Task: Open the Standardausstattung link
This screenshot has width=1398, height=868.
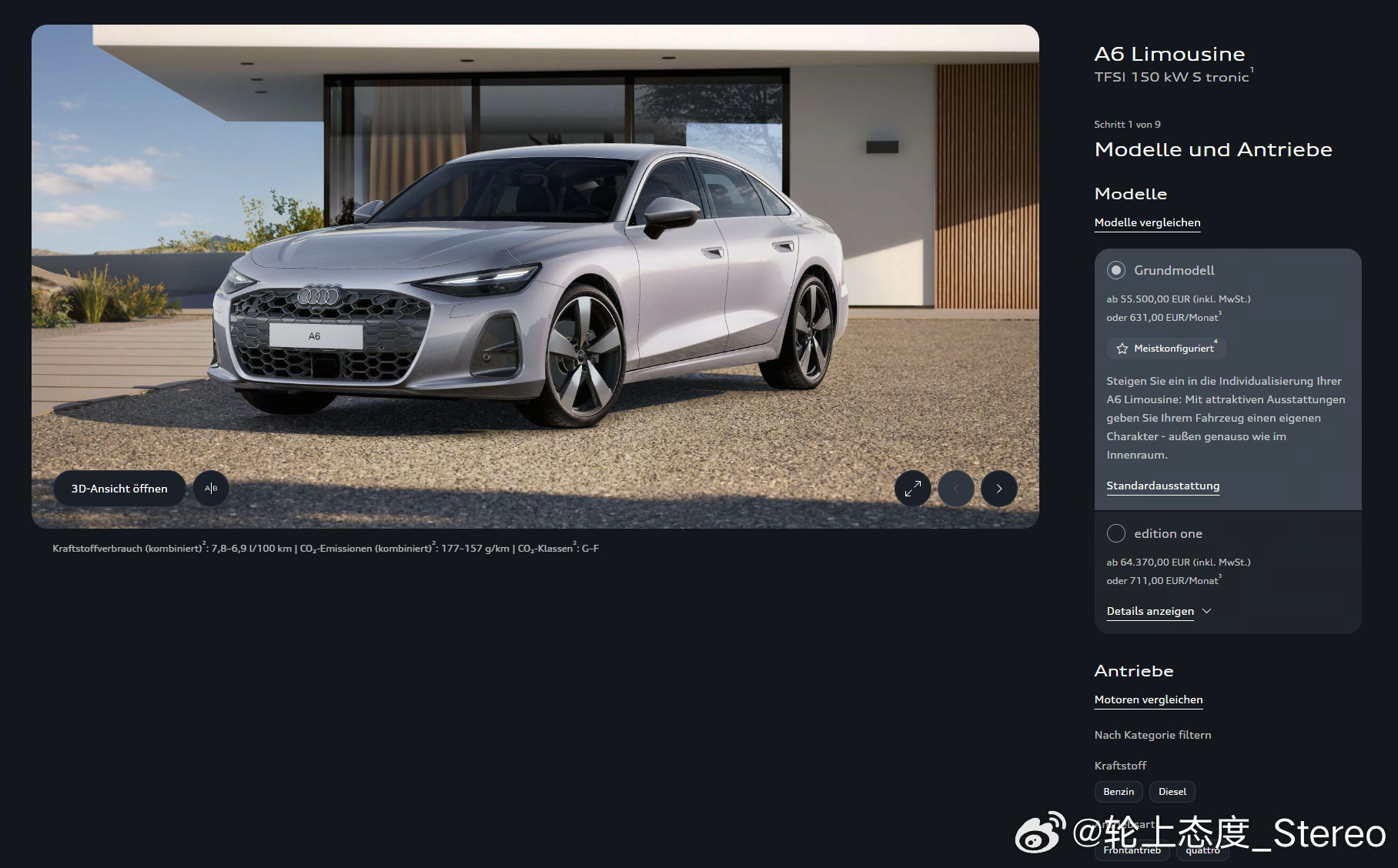Action: [1162, 486]
